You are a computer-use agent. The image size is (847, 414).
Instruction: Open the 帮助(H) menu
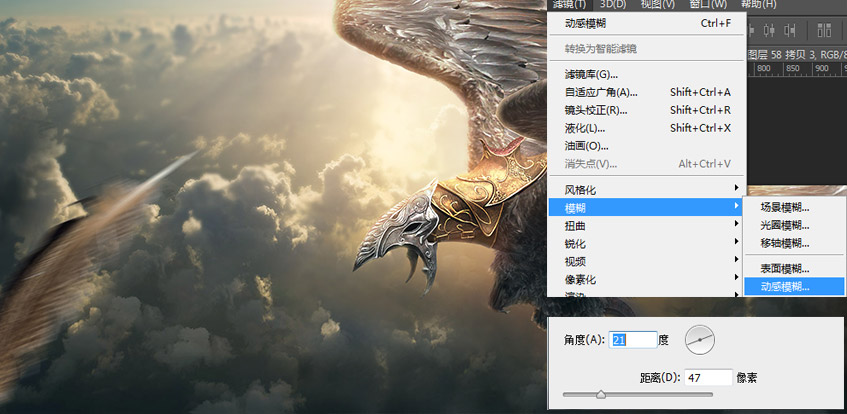click(x=758, y=4)
